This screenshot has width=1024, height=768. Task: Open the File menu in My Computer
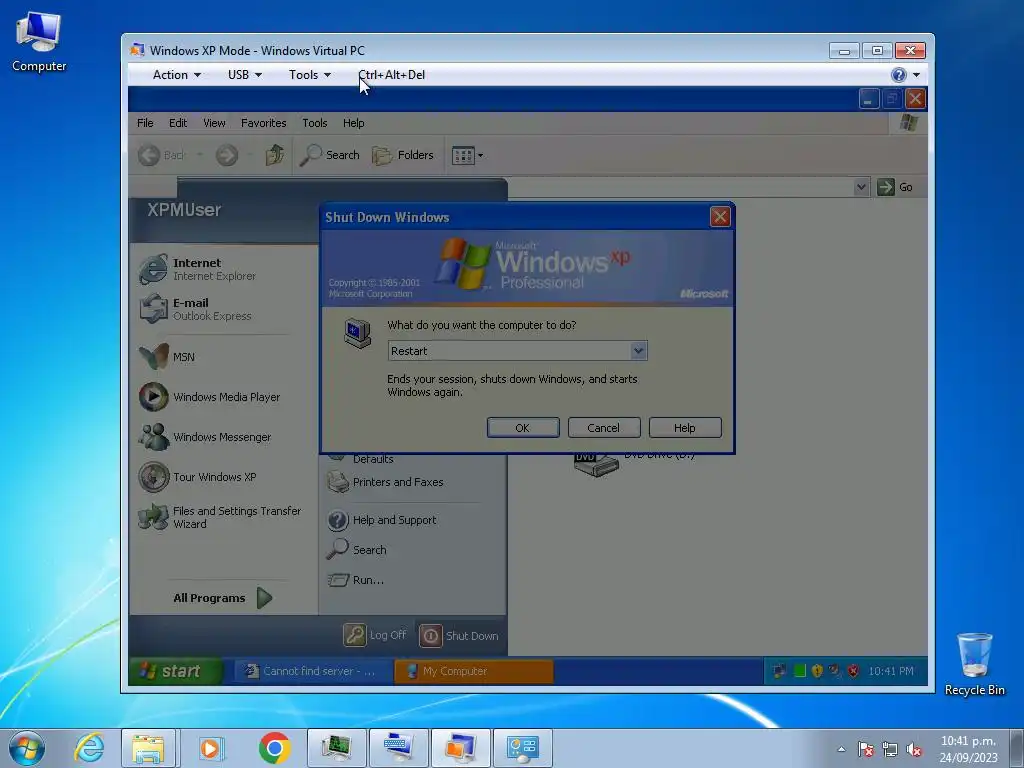pyautogui.click(x=145, y=123)
